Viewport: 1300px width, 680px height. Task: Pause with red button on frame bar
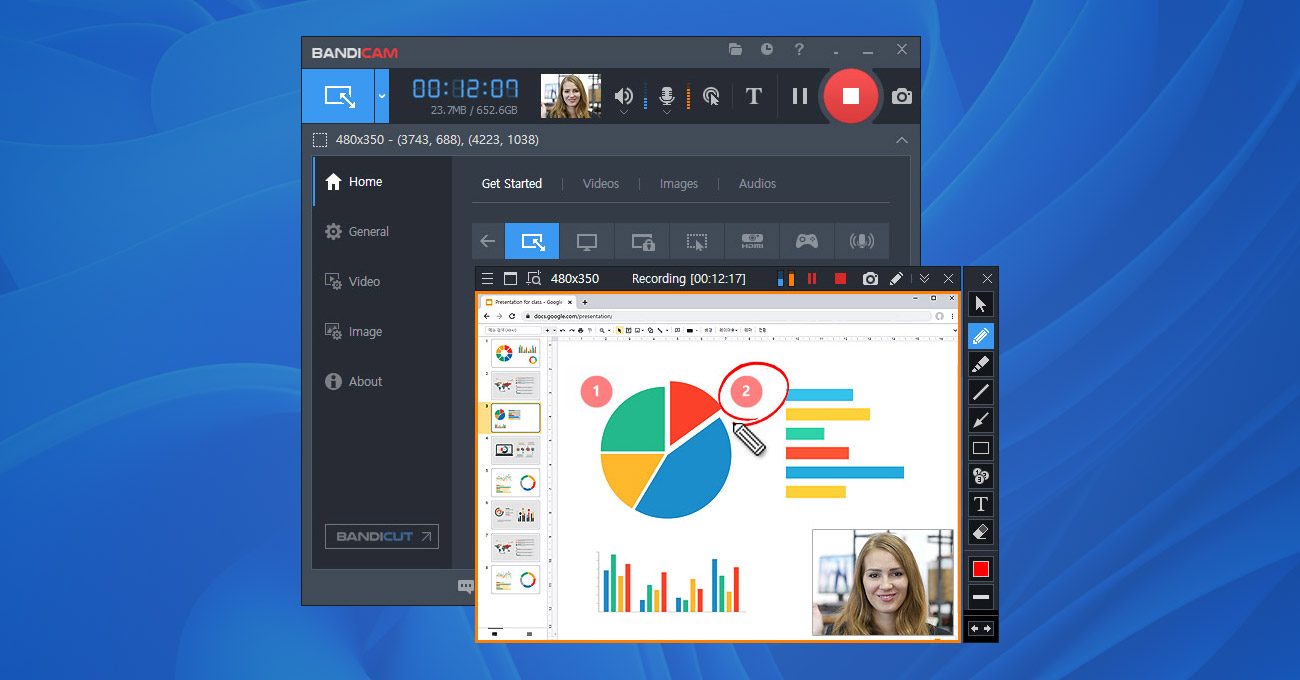tap(812, 279)
